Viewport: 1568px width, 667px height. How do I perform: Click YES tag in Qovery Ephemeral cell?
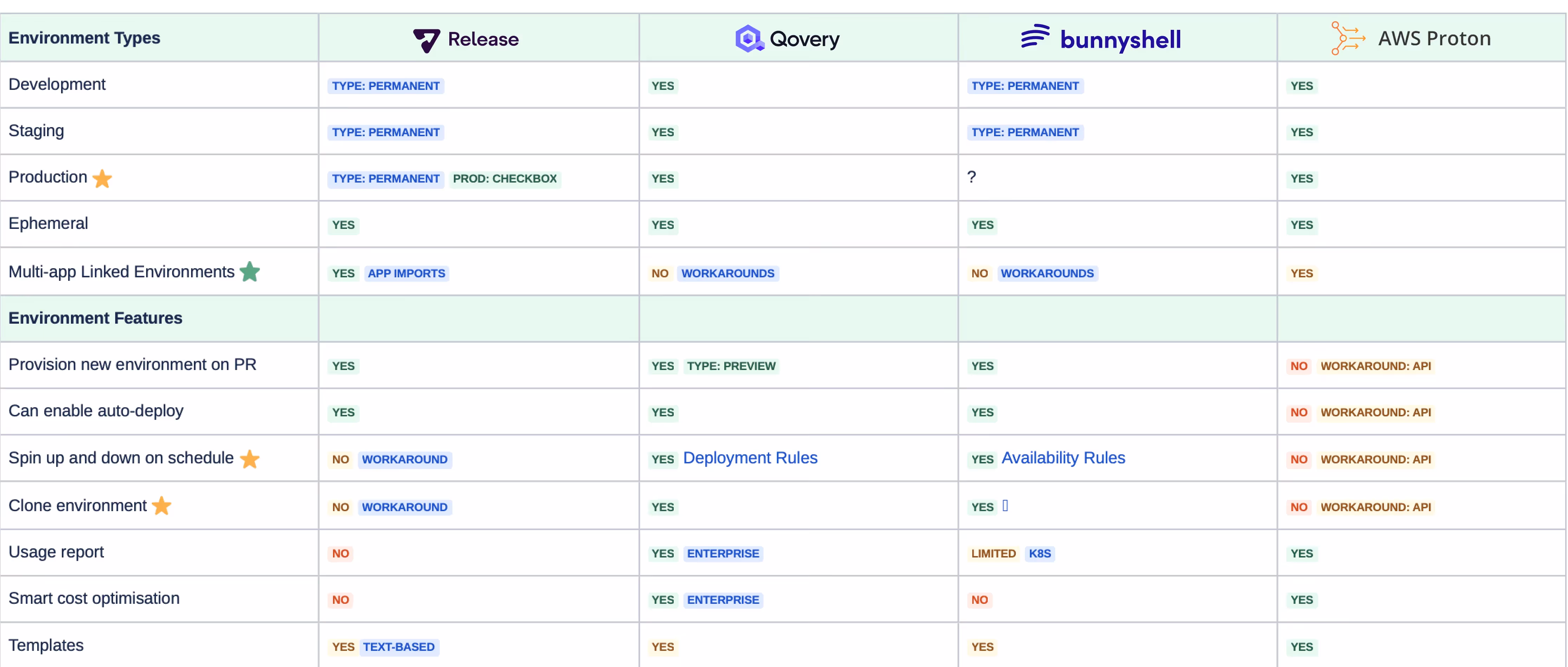tap(662, 225)
